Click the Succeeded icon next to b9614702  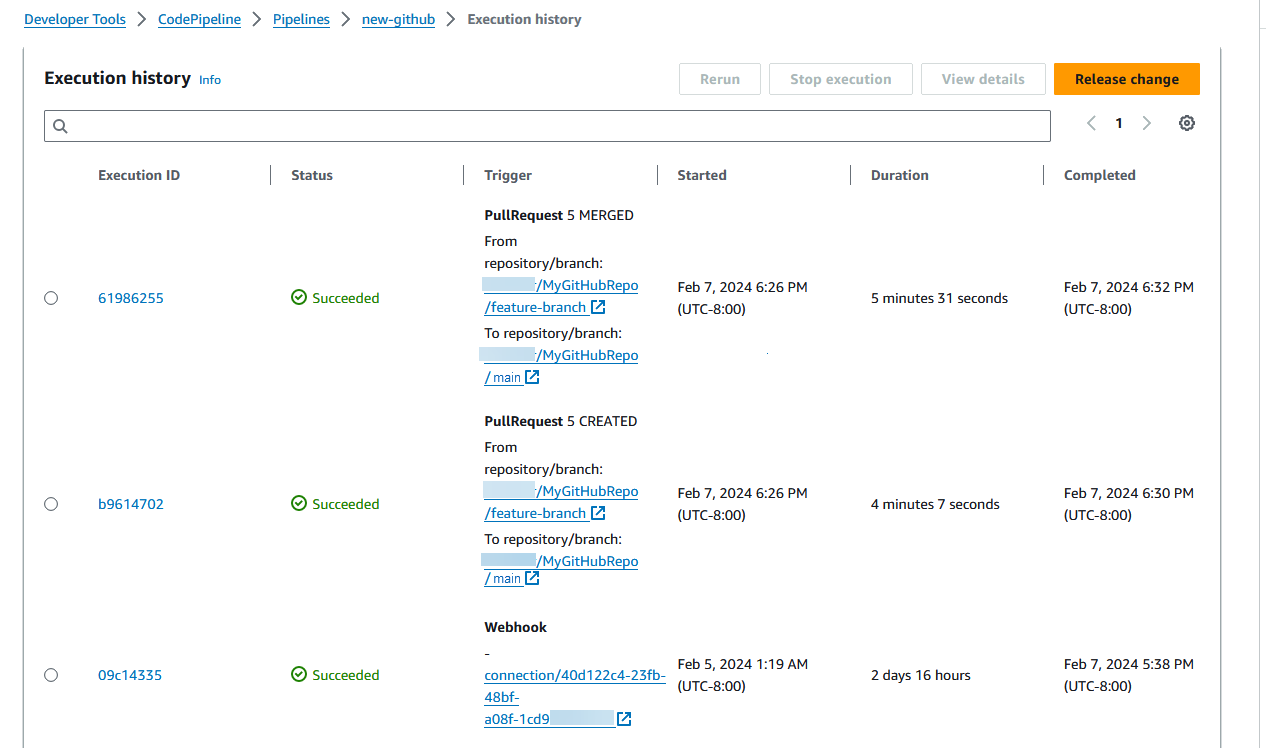pyautogui.click(x=298, y=503)
